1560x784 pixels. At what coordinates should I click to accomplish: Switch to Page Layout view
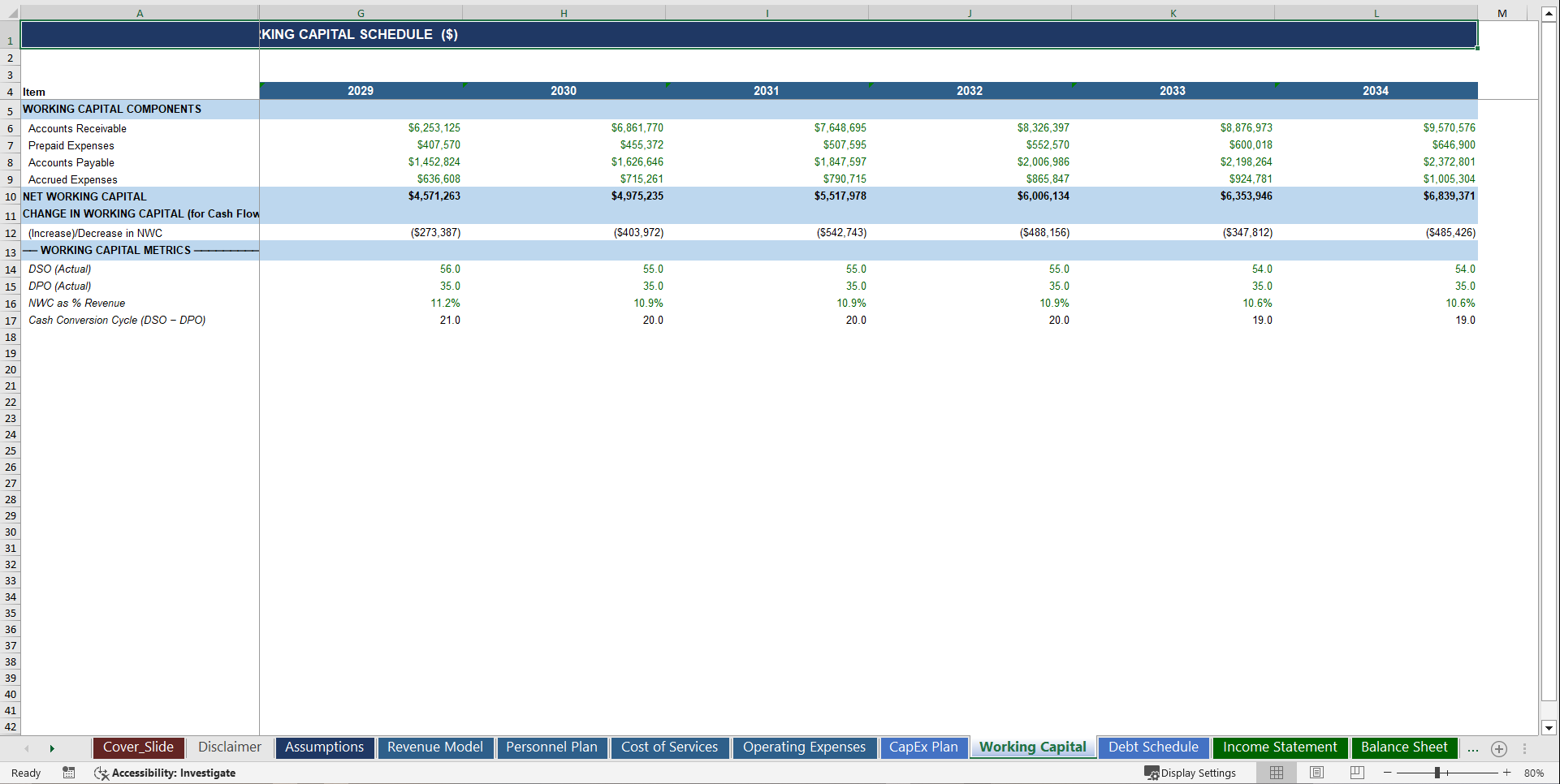pos(1316,773)
